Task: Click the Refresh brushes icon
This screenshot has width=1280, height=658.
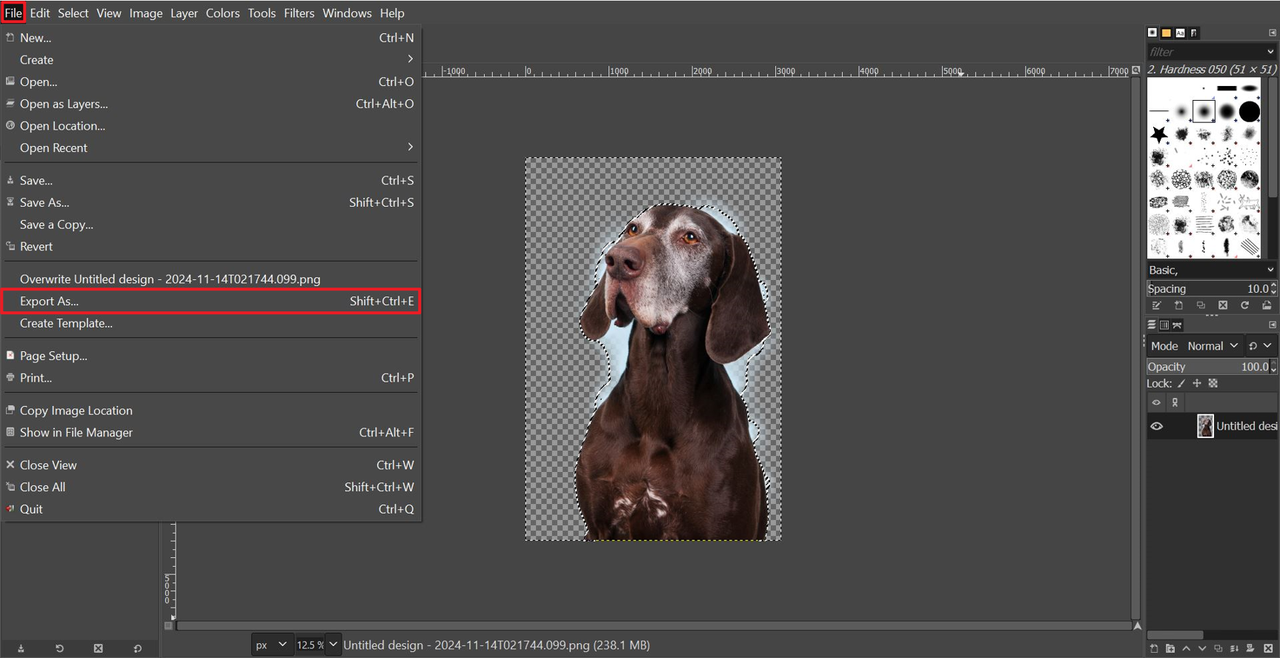Action: pos(1245,305)
